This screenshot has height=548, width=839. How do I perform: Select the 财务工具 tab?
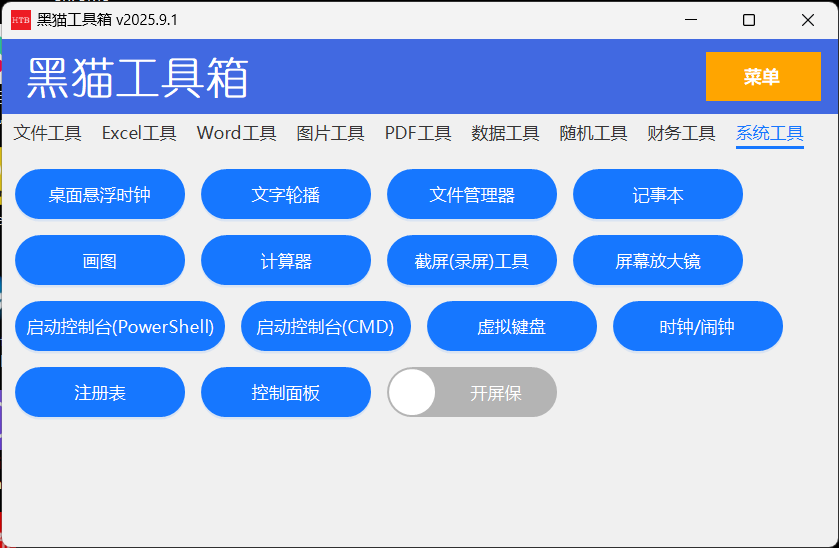click(681, 133)
